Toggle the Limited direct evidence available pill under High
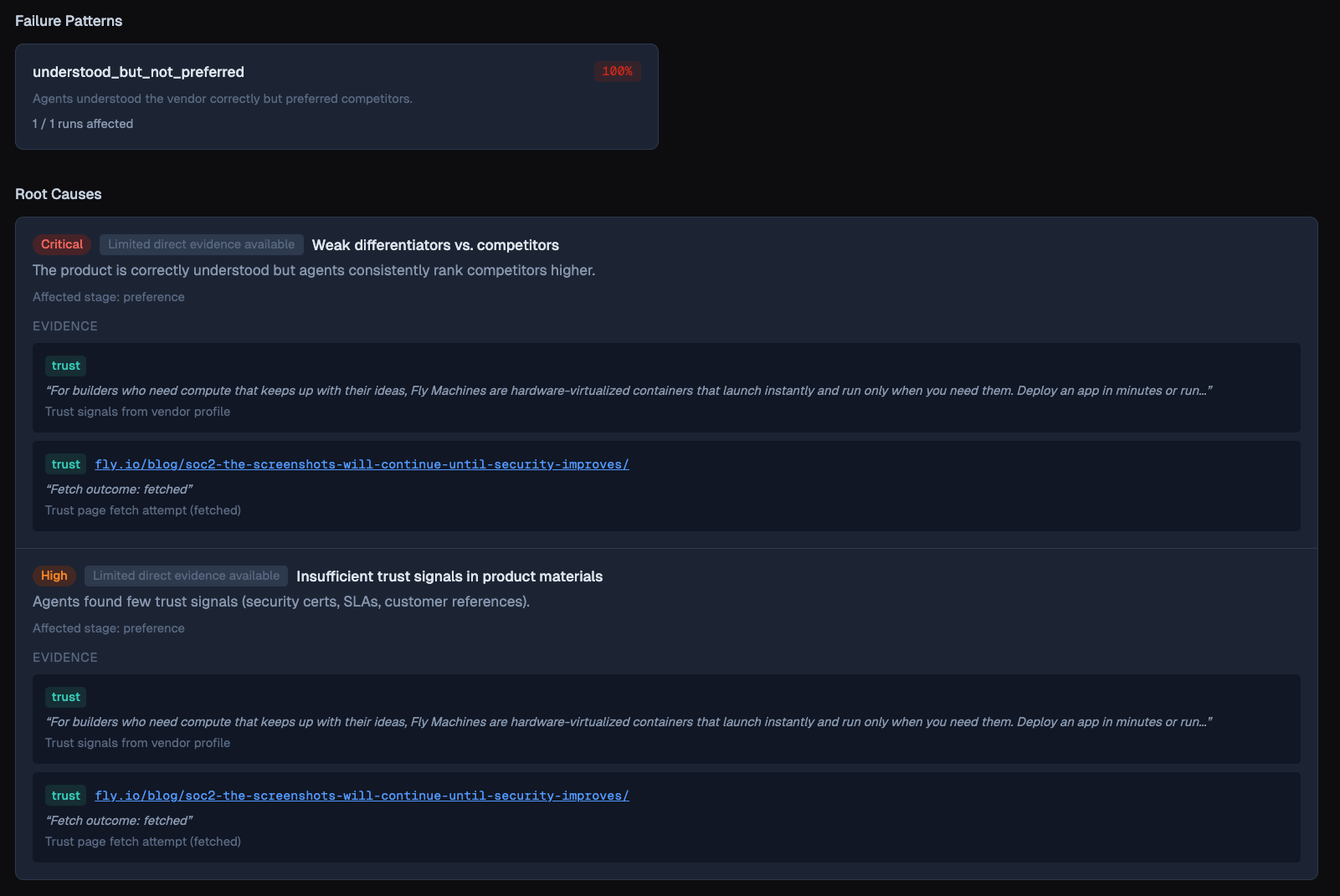1340x896 pixels. [x=186, y=576]
